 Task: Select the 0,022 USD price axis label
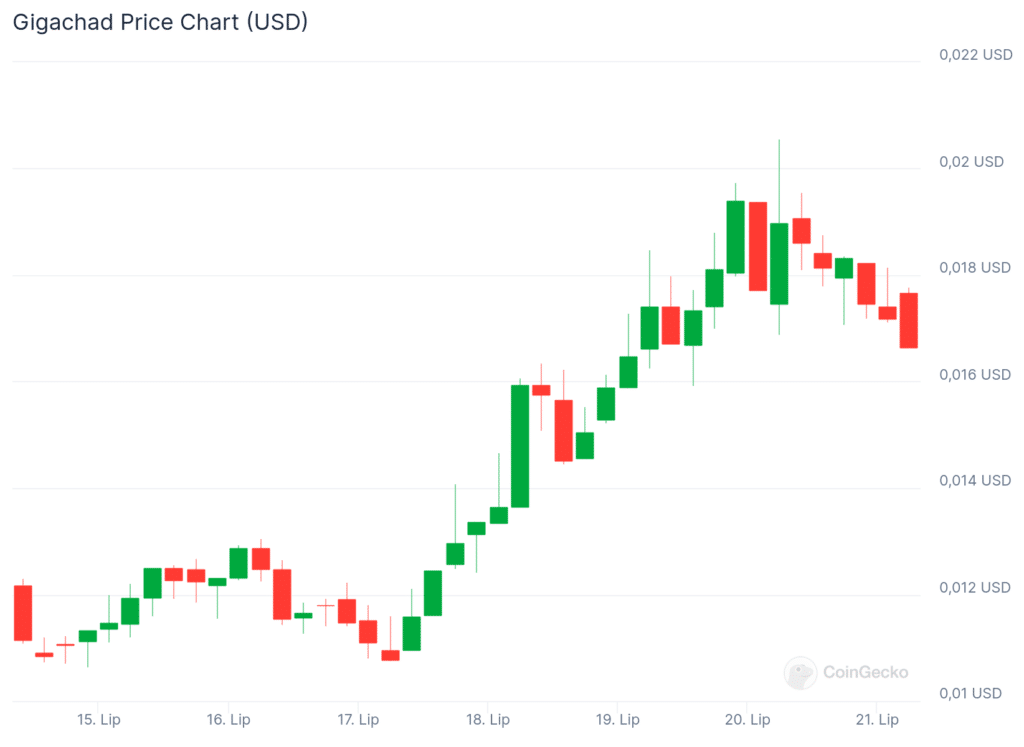[975, 55]
